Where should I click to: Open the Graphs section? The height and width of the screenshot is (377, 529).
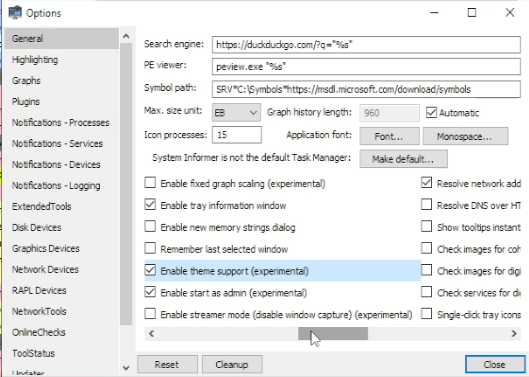point(62,81)
